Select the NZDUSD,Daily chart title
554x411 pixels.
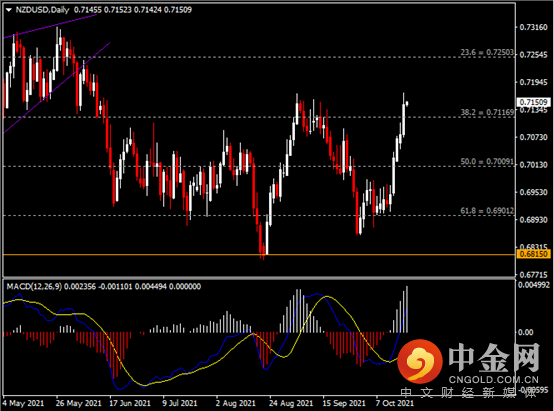[x=42, y=10]
